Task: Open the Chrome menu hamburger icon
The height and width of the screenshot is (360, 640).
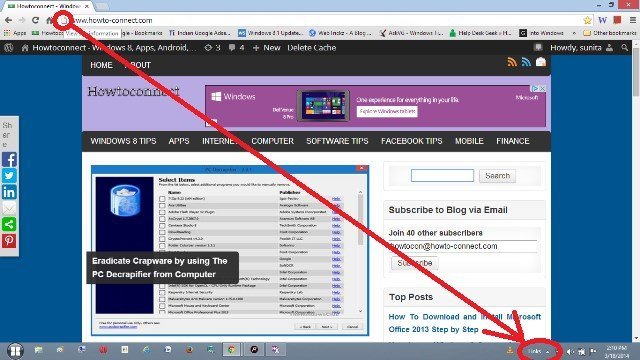Action: [633, 20]
